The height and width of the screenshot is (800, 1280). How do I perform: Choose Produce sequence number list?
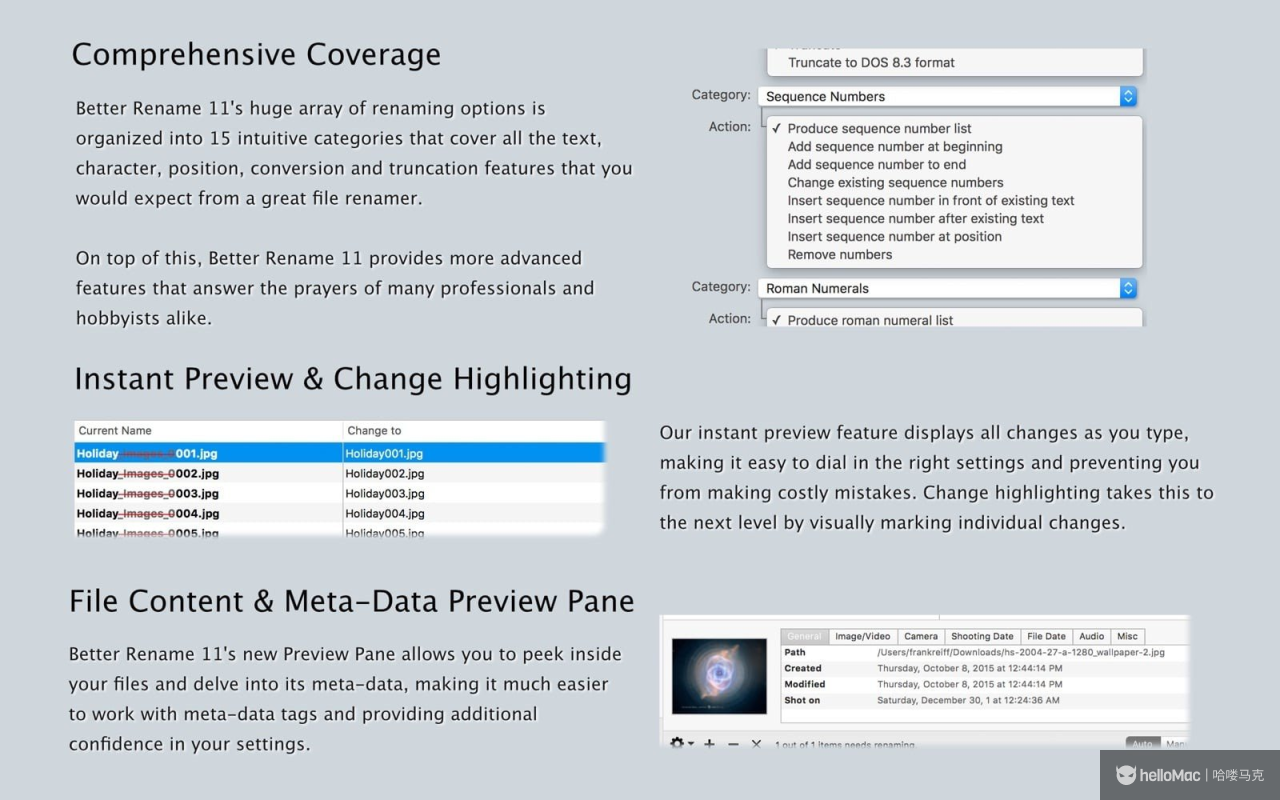click(x=879, y=128)
